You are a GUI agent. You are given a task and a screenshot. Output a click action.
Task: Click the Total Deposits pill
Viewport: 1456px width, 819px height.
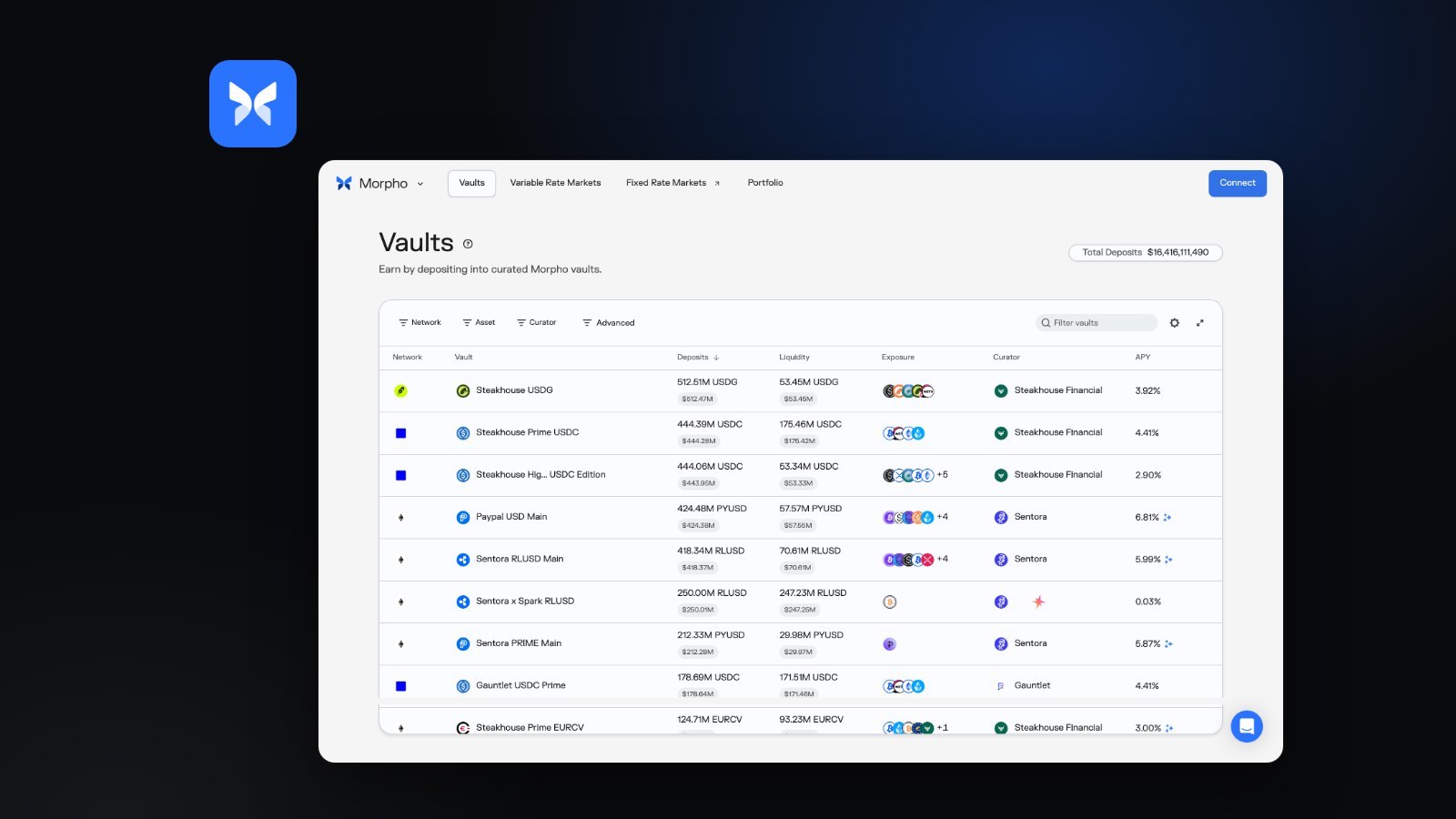point(1146,252)
